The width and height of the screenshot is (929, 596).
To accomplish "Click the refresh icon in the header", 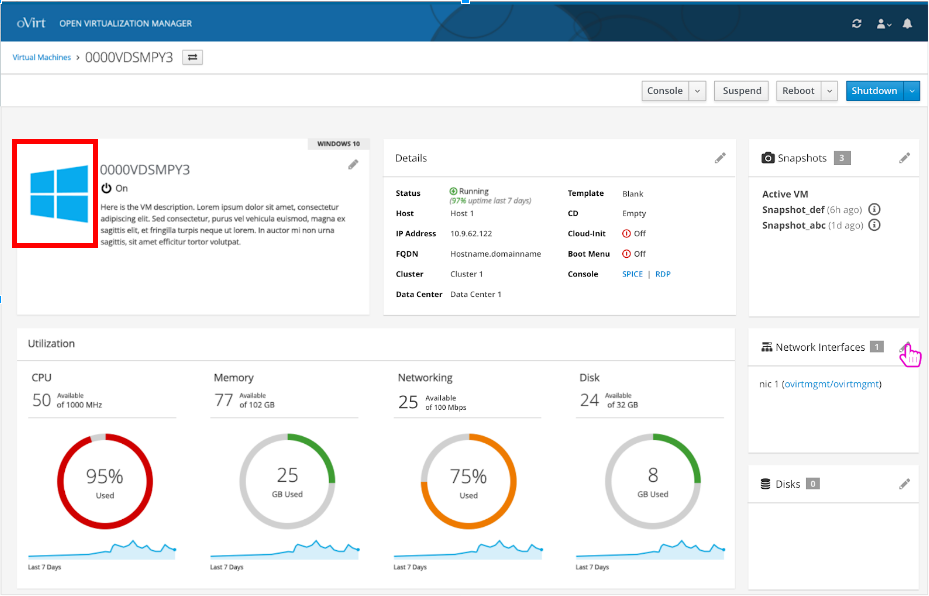I will [856, 22].
